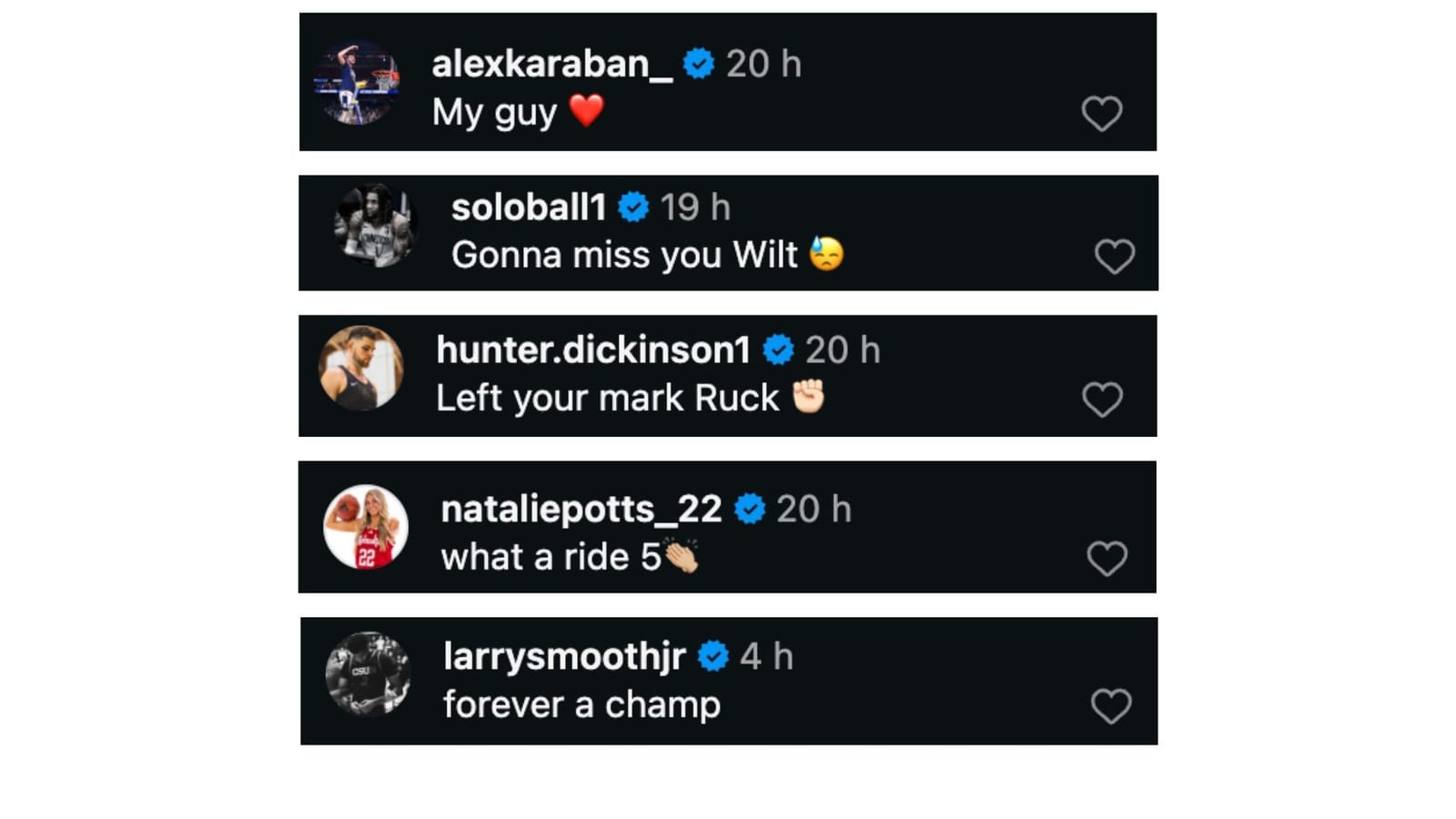
Task: Click verified badge beside larrysmoothjr
Action: [713, 656]
